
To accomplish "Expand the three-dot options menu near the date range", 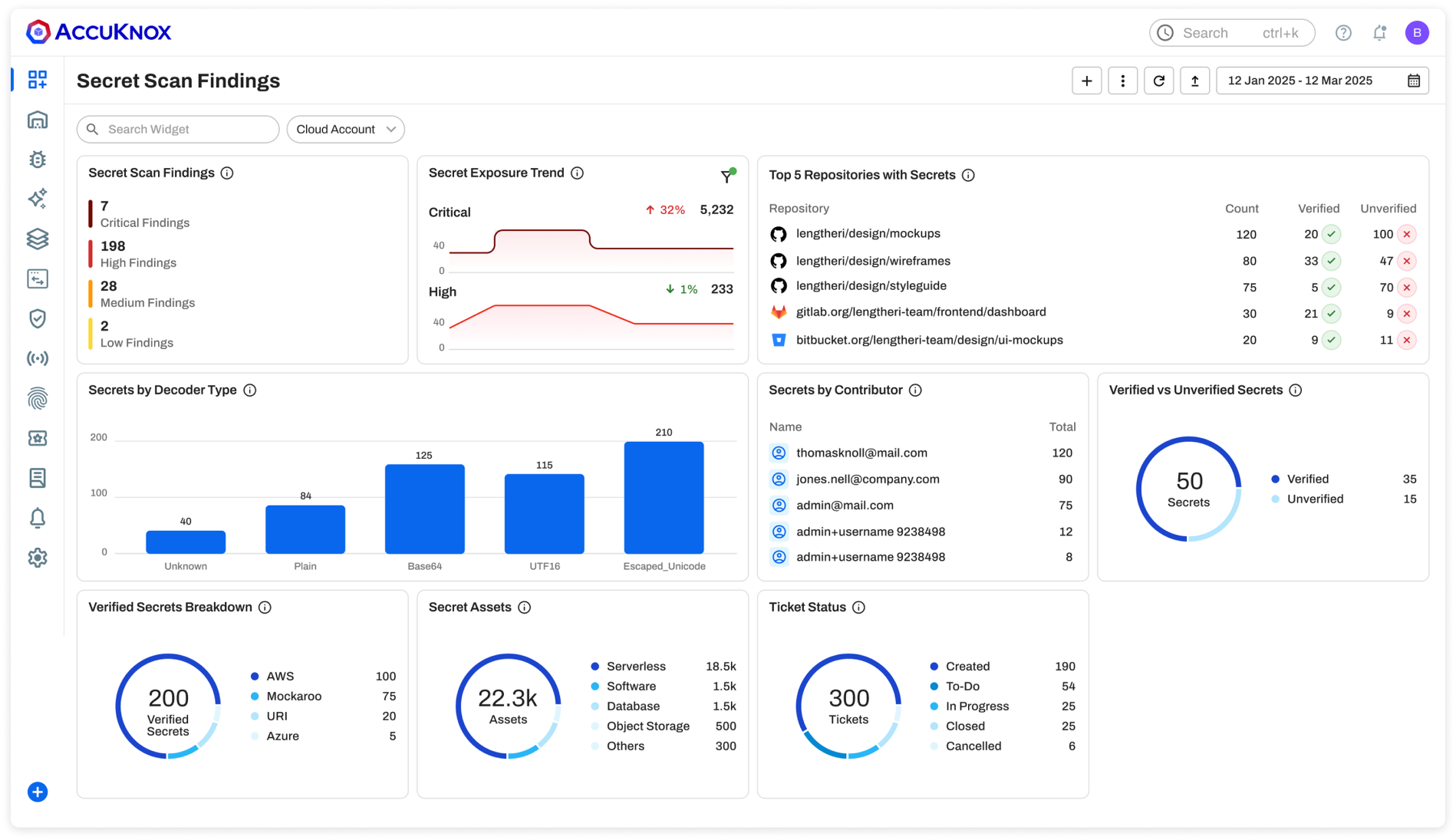I will 1122,80.
